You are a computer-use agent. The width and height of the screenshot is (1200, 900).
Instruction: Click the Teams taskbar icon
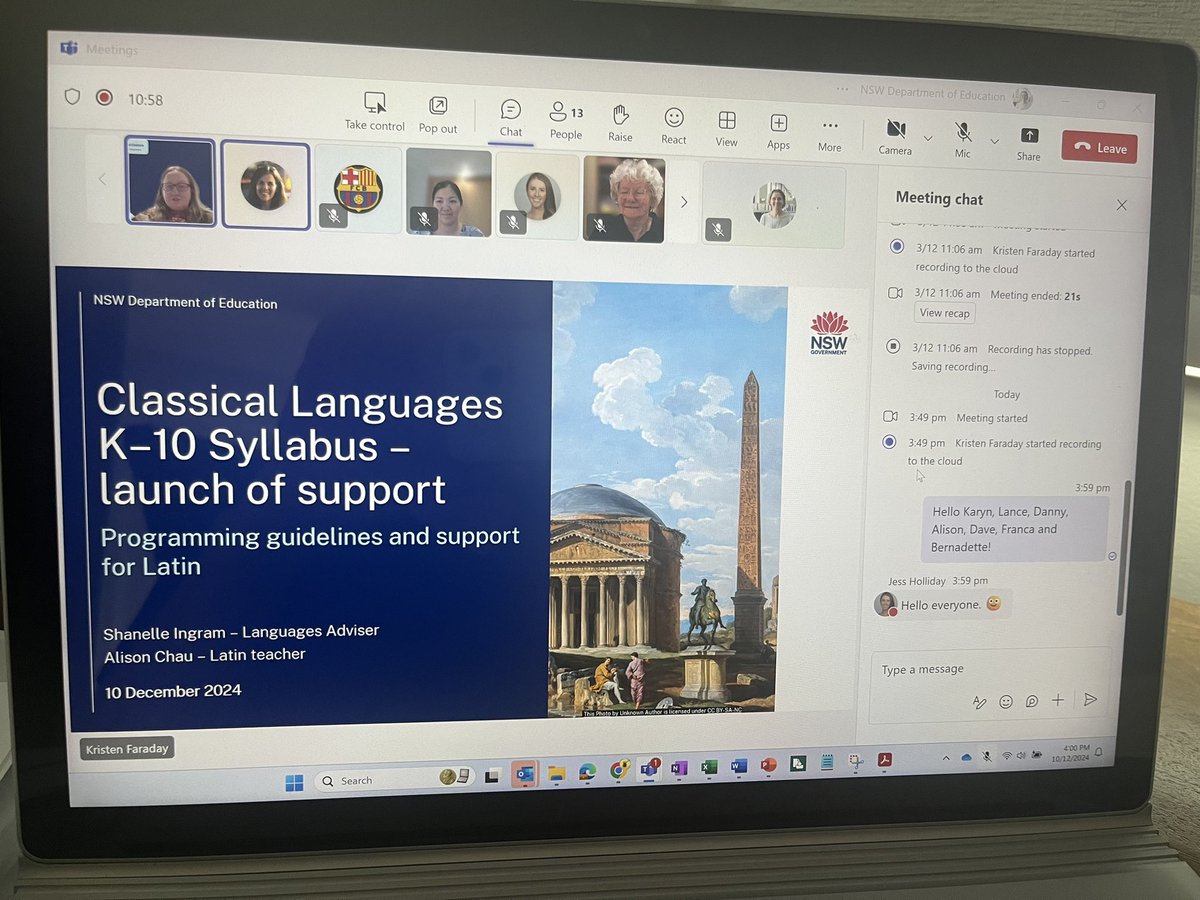pyautogui.click(x=648, y=769)
